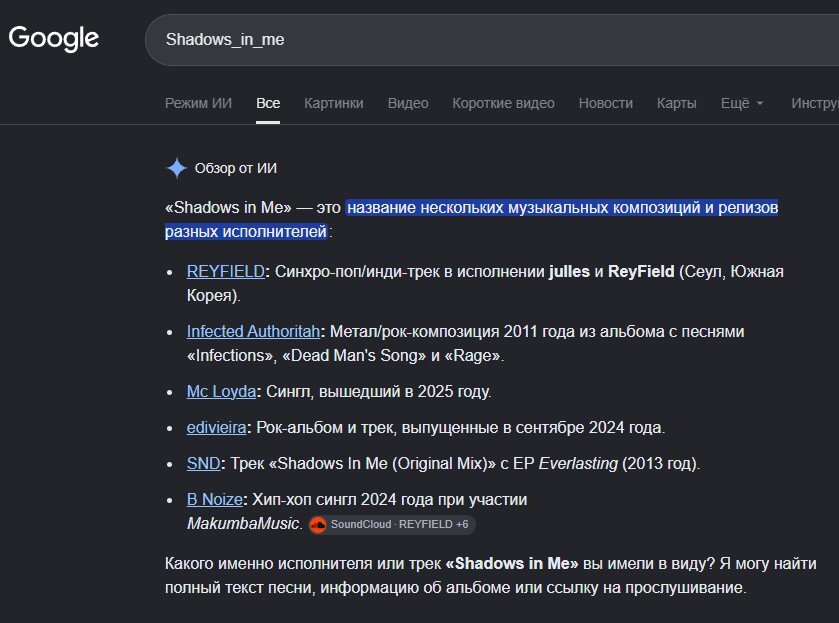Image resolution: width=839 pixels, height=623 pixels.
Task: Open the REYFIELD link
Action: click(226, 271)
